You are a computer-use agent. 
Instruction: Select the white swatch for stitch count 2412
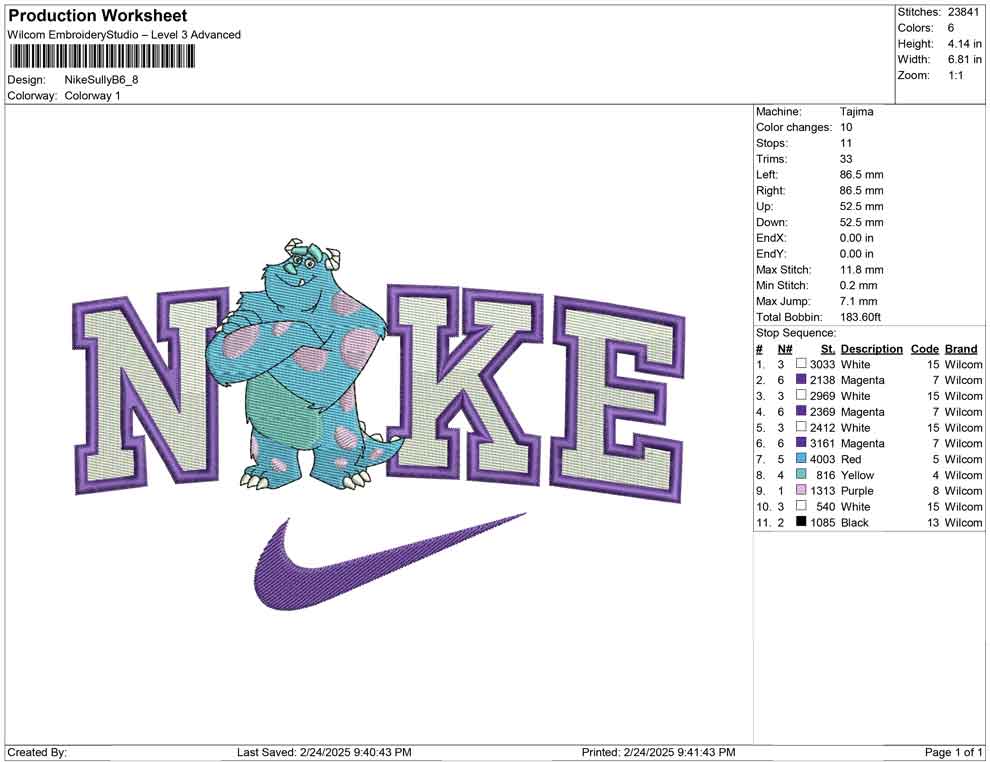pos(801,427)
